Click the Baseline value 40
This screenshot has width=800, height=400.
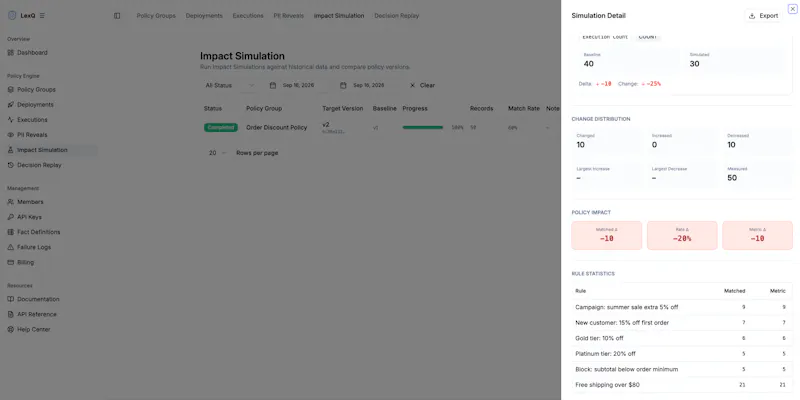(589, 64)
